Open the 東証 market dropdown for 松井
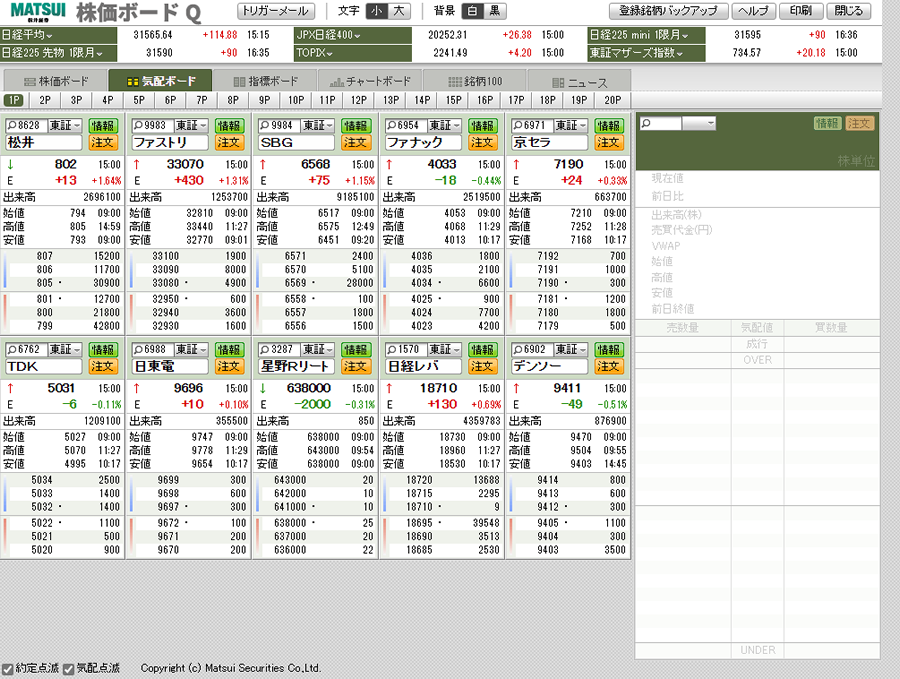 click(65, 126)
